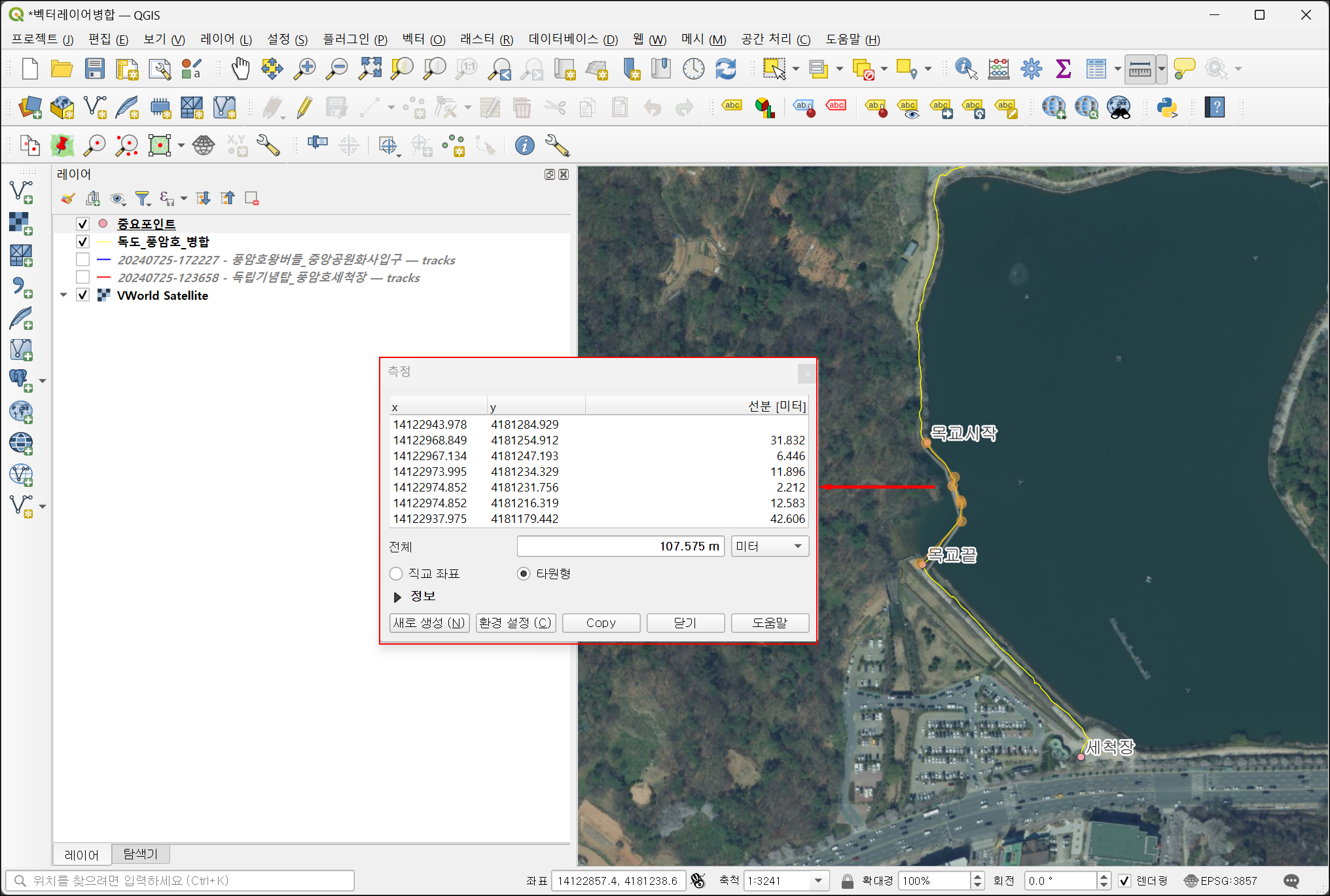Toggle visibility of 중요포인트 layer
Screen dimensions: 1330x896
(x=82, y=224)
